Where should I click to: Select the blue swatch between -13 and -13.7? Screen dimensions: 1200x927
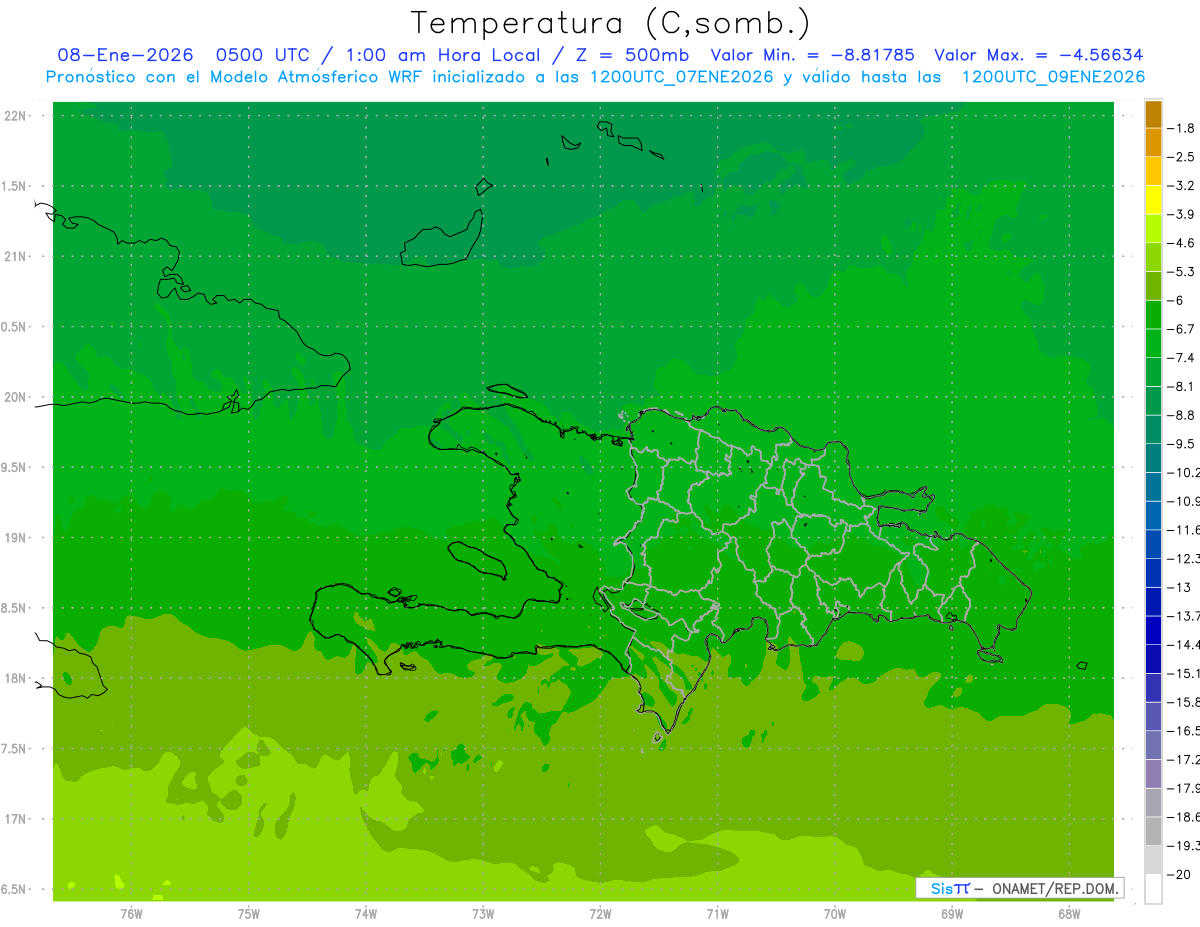tap(1153, 601)
